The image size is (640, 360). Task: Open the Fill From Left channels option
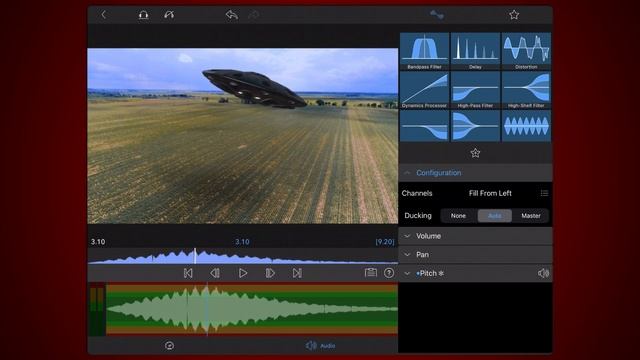tap(490, 193)
